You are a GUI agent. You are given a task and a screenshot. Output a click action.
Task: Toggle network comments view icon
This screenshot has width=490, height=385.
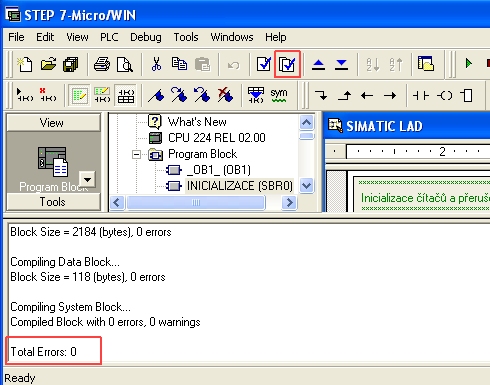102,95
